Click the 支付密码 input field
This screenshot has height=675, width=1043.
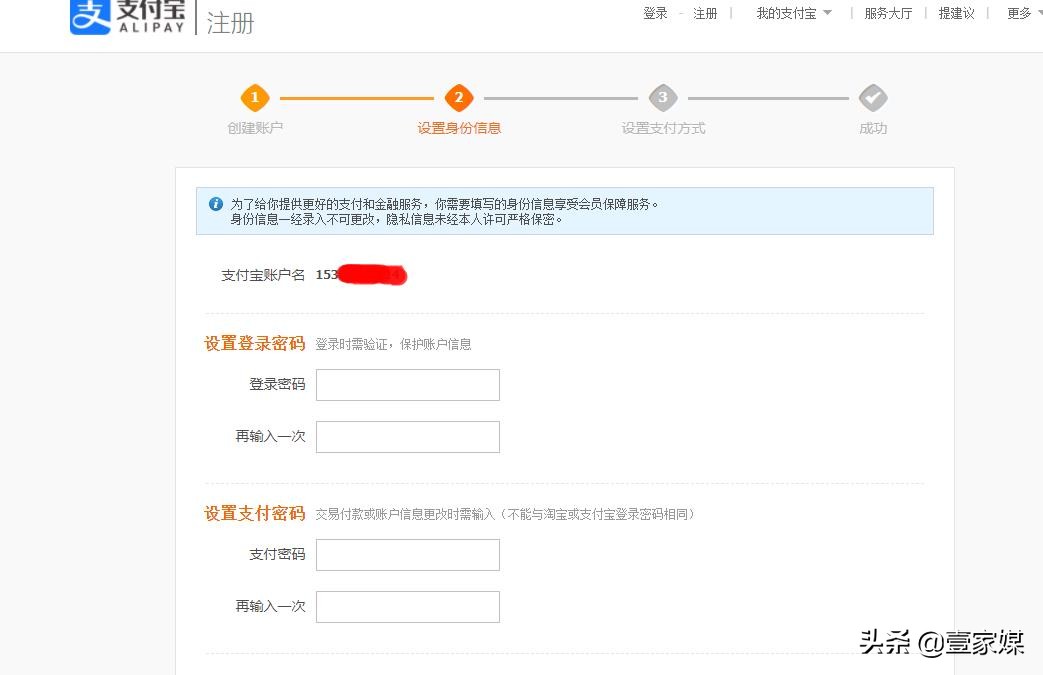407,554
